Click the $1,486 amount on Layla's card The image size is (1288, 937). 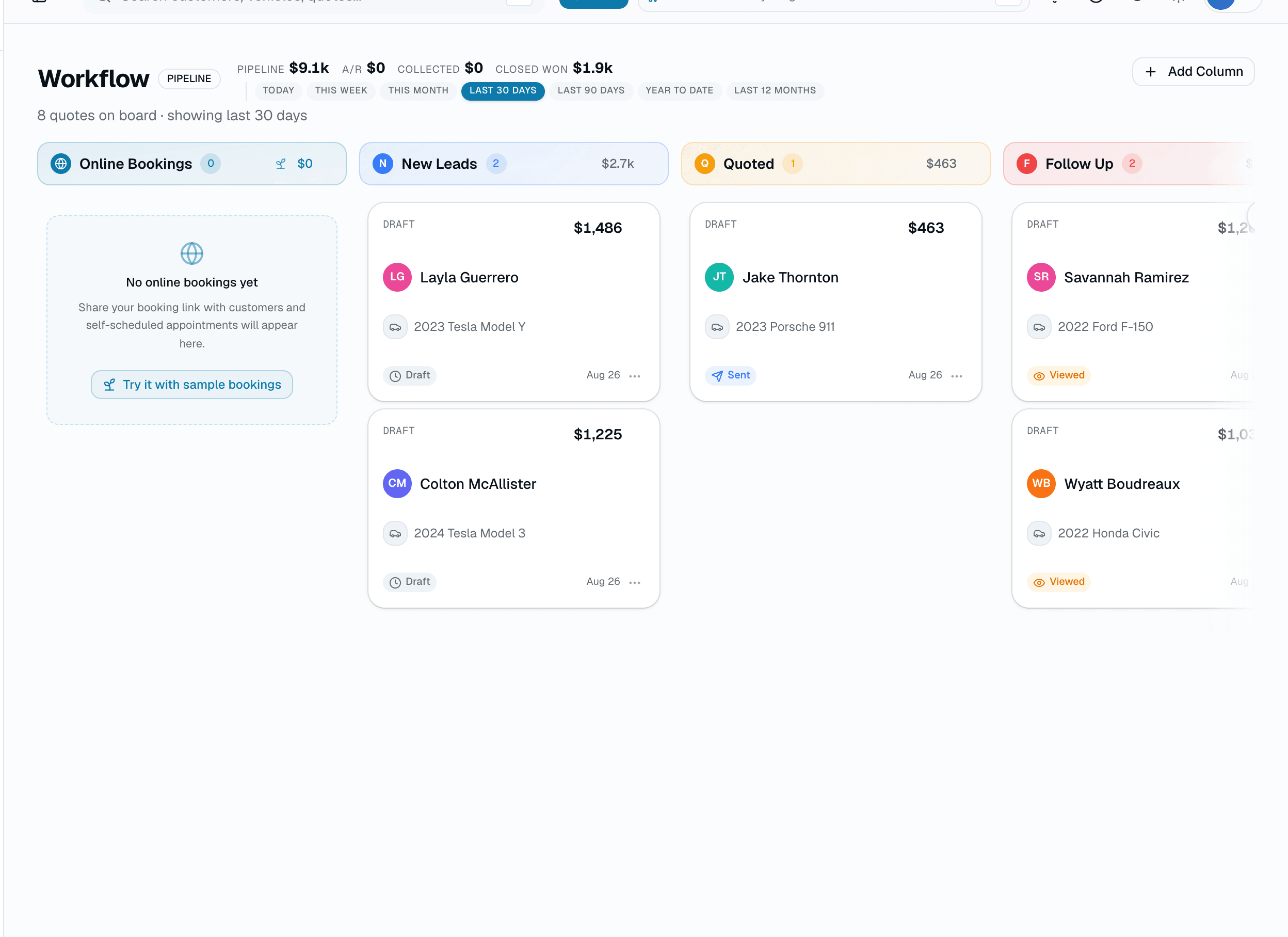point(598,228)
